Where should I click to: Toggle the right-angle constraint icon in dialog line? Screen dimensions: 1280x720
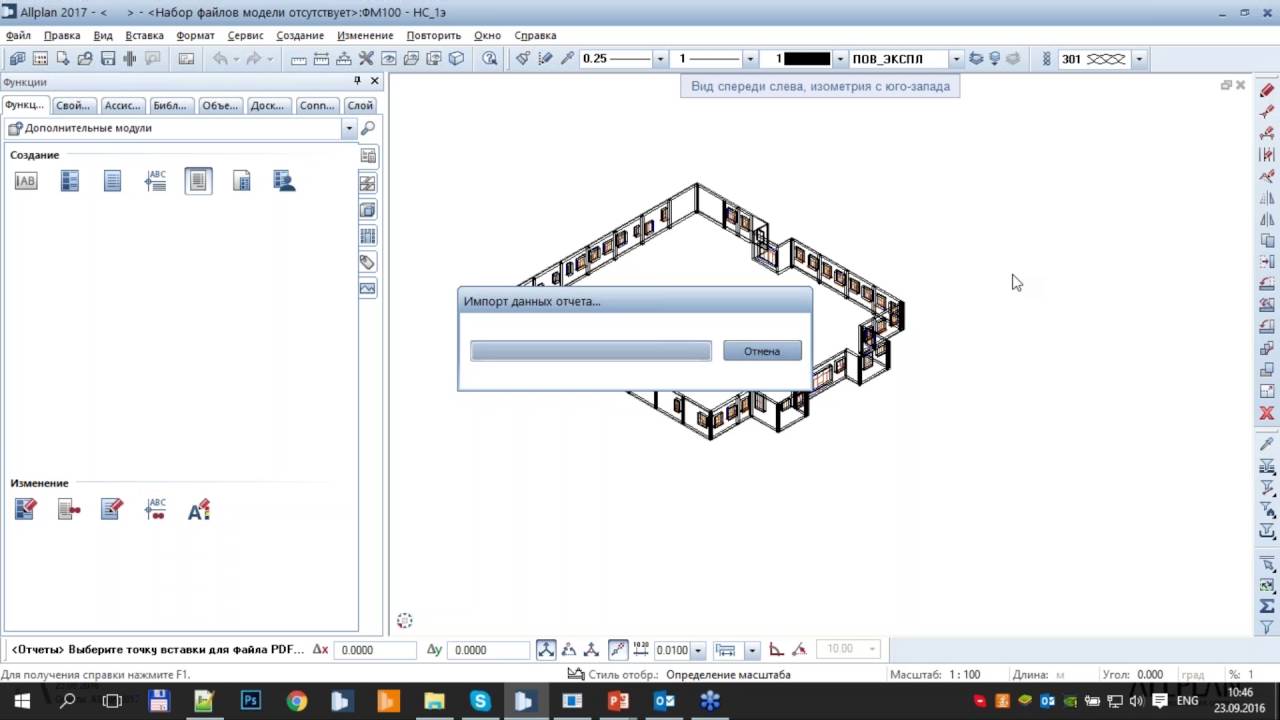click(776, 650)
